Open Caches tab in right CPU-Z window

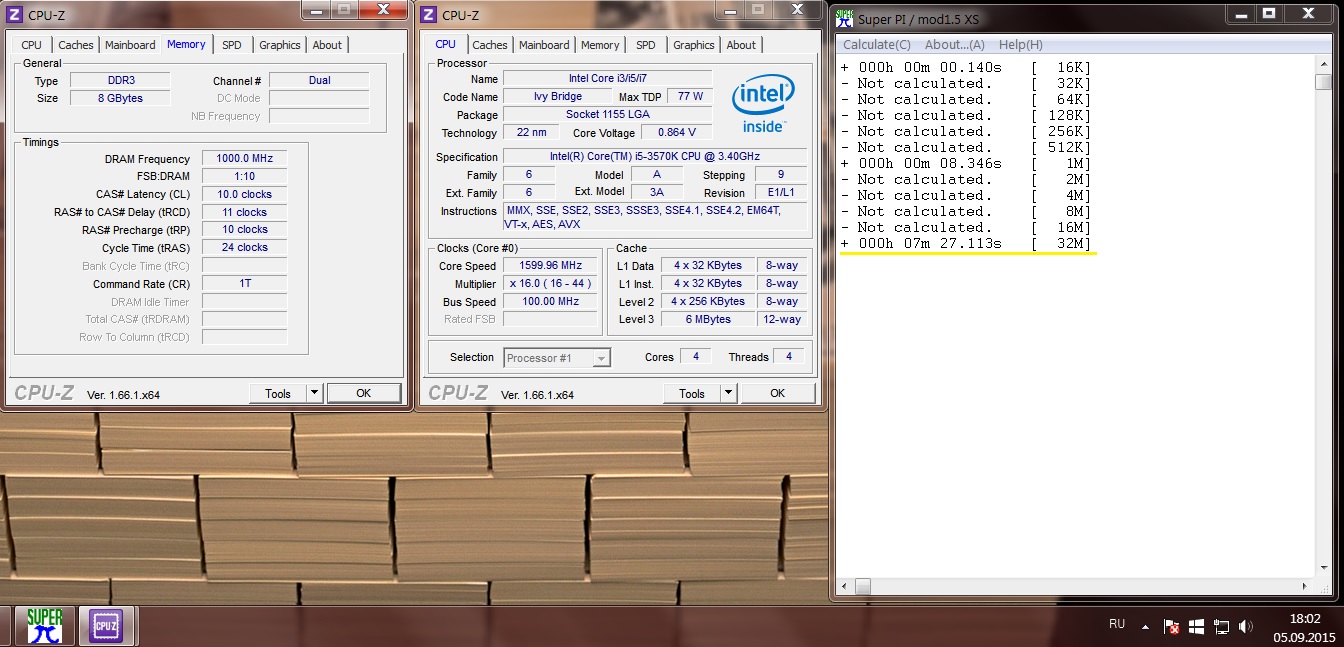click(x=490, y=45)
